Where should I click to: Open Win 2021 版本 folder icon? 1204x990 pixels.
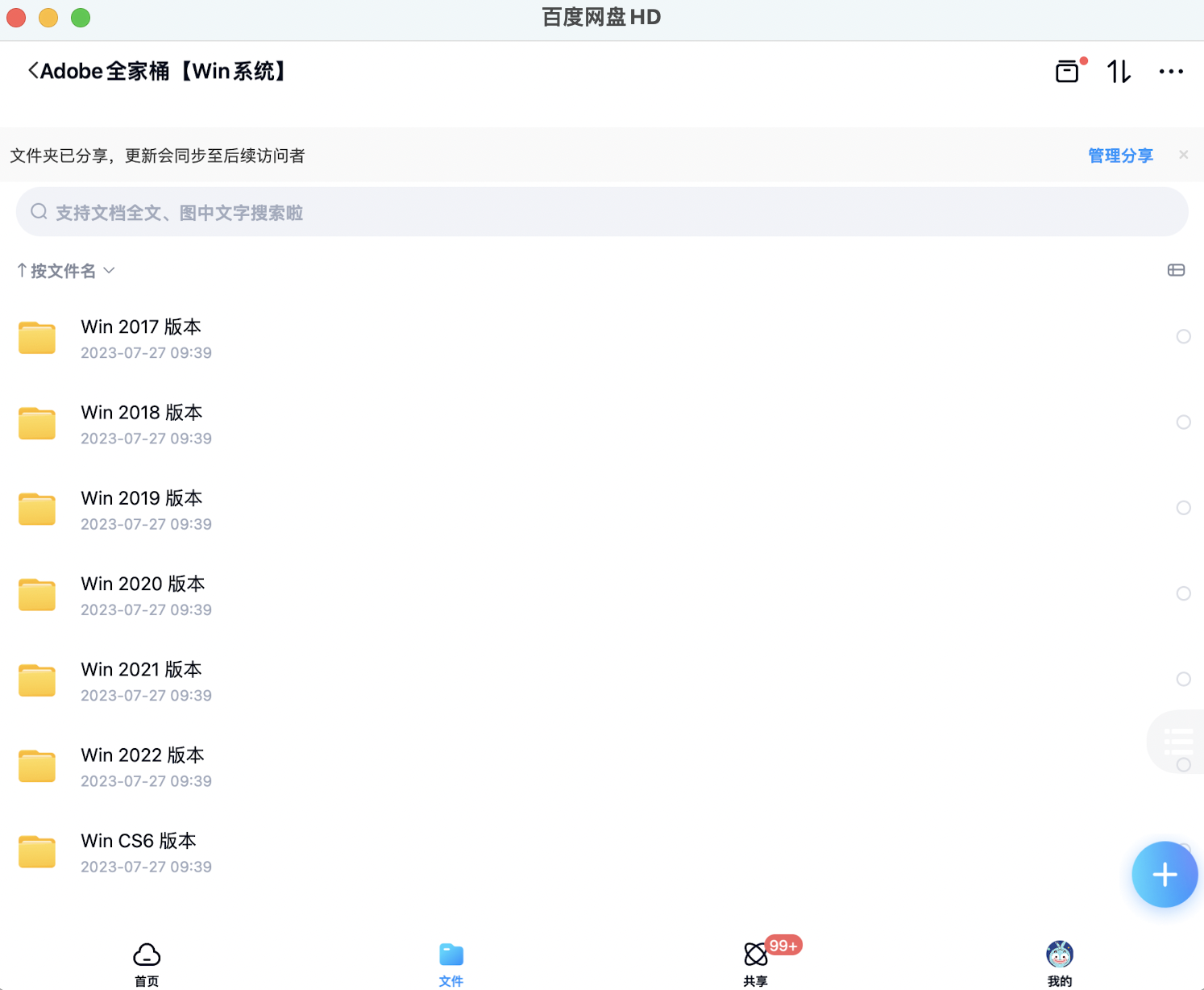37,680
